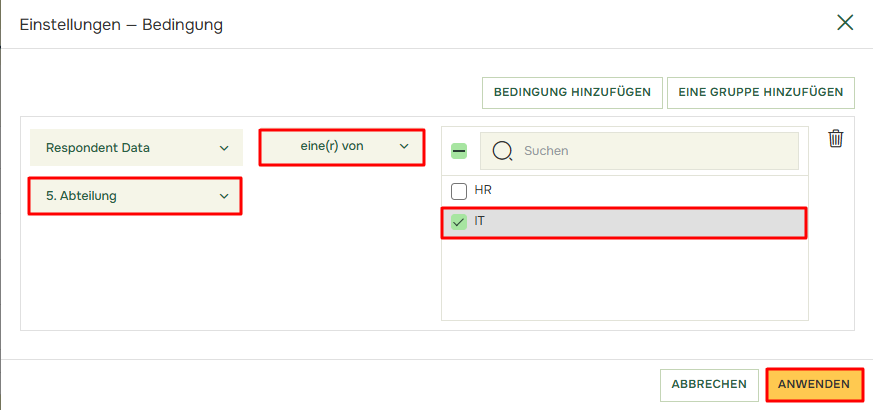Toggle the select-all checkbox beside search
873x410 pixels.
[459, 151]
